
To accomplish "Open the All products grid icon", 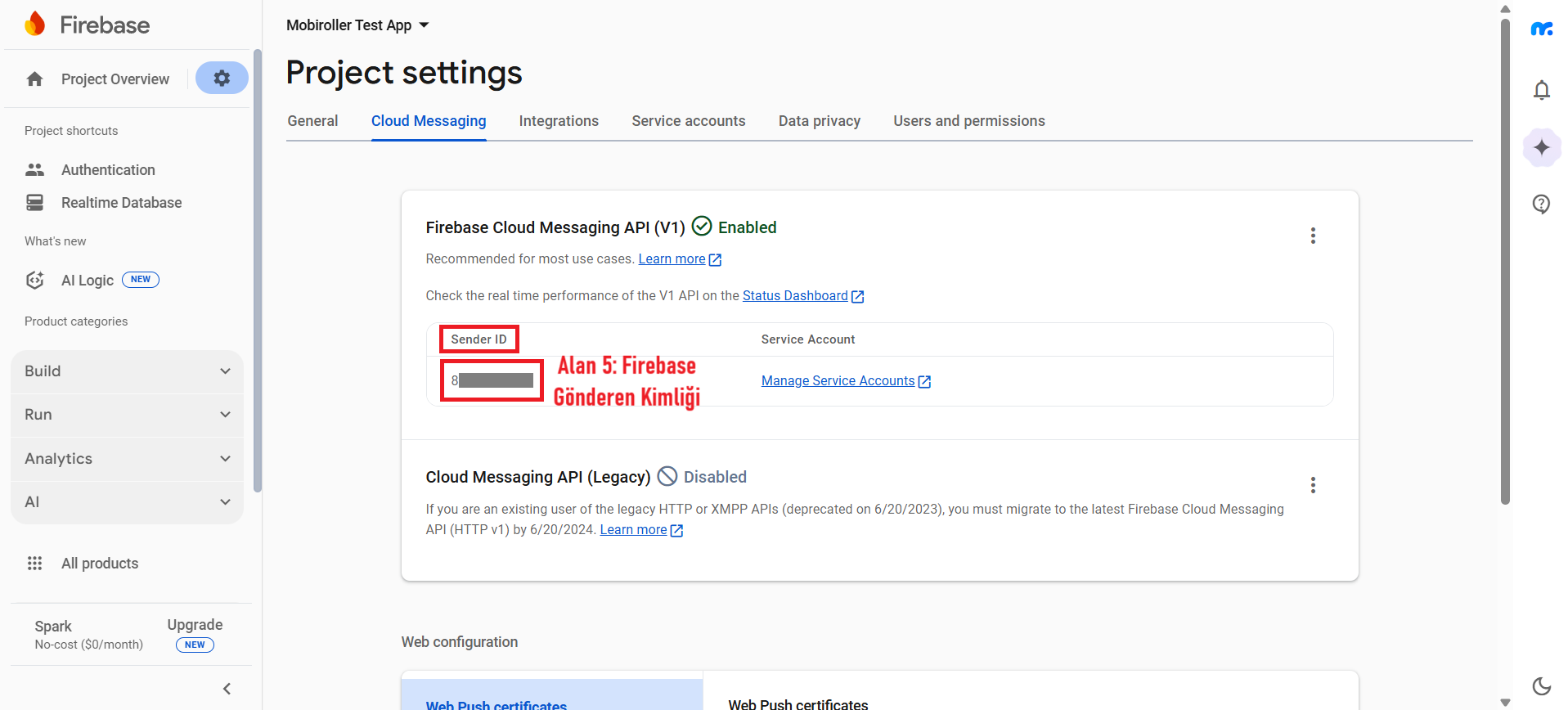I will pos(34,564).
